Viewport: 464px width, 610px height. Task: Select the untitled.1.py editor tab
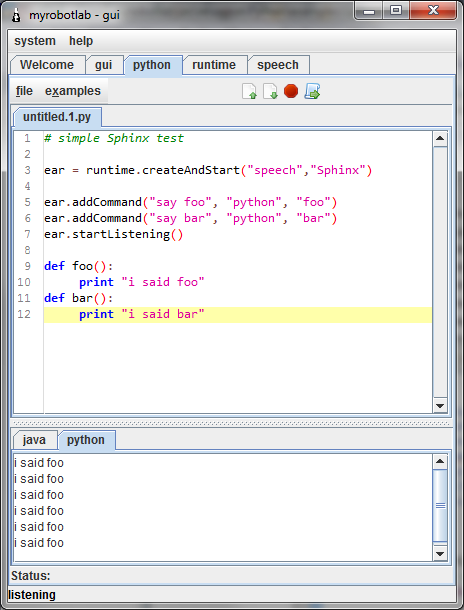click(x=57, y=117)
